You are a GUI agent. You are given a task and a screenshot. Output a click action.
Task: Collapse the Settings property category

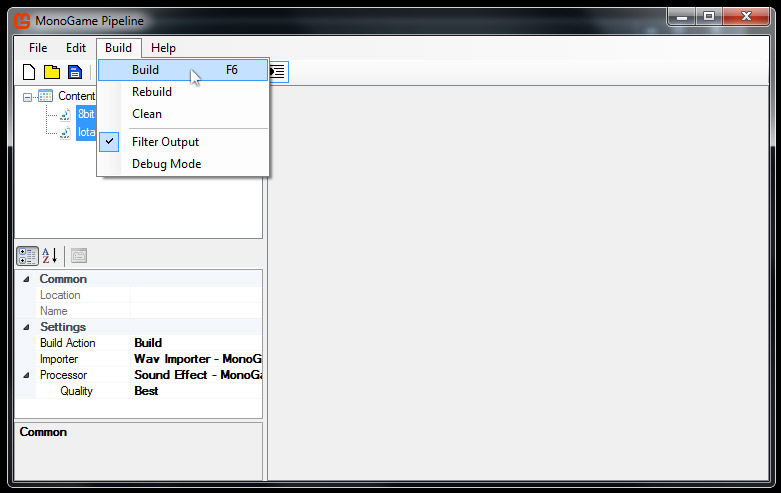(x=26, y=327)
